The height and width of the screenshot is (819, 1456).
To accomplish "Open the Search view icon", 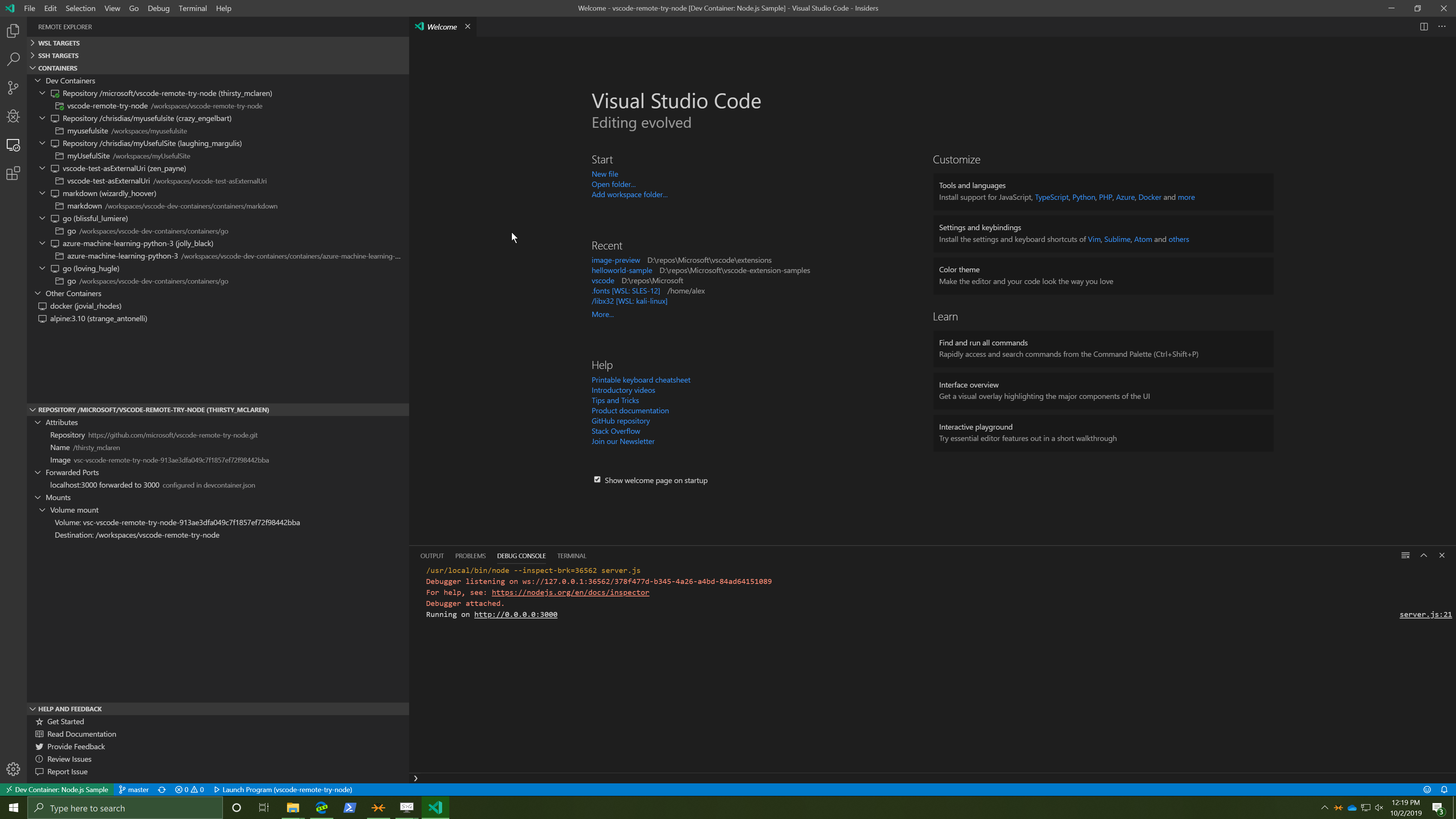I will [13, 60].
